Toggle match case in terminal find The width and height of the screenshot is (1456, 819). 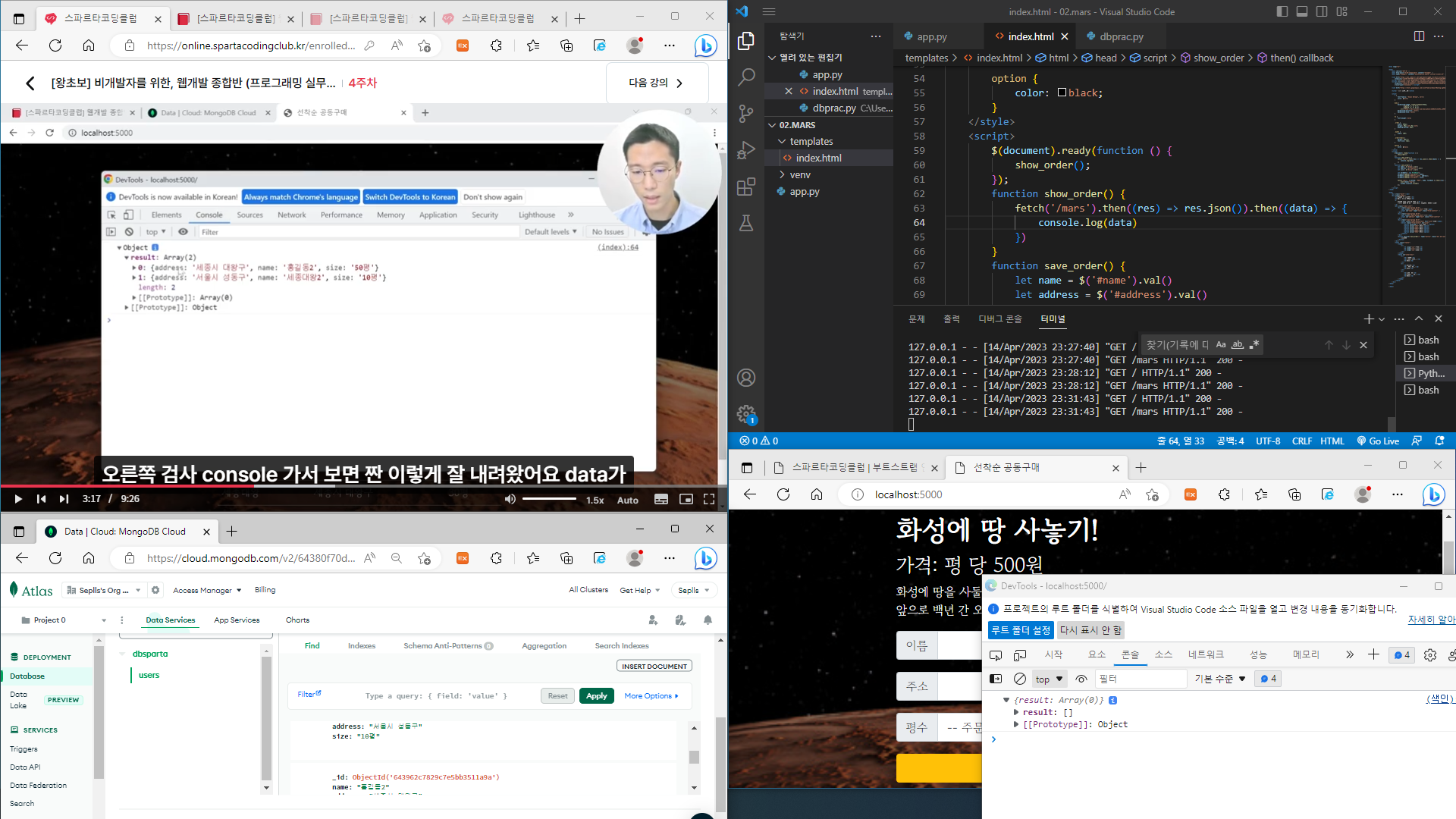coord(1221,344)
